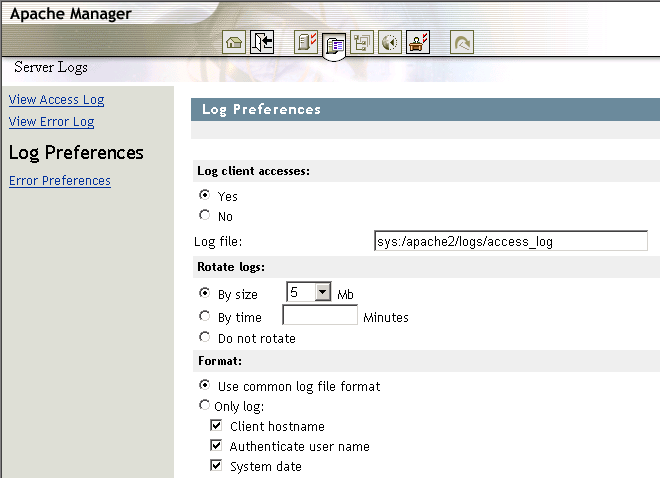Screen dimensions: 660x478
Task: Choose the rotate logs By time option
Action: pos(205,317)
